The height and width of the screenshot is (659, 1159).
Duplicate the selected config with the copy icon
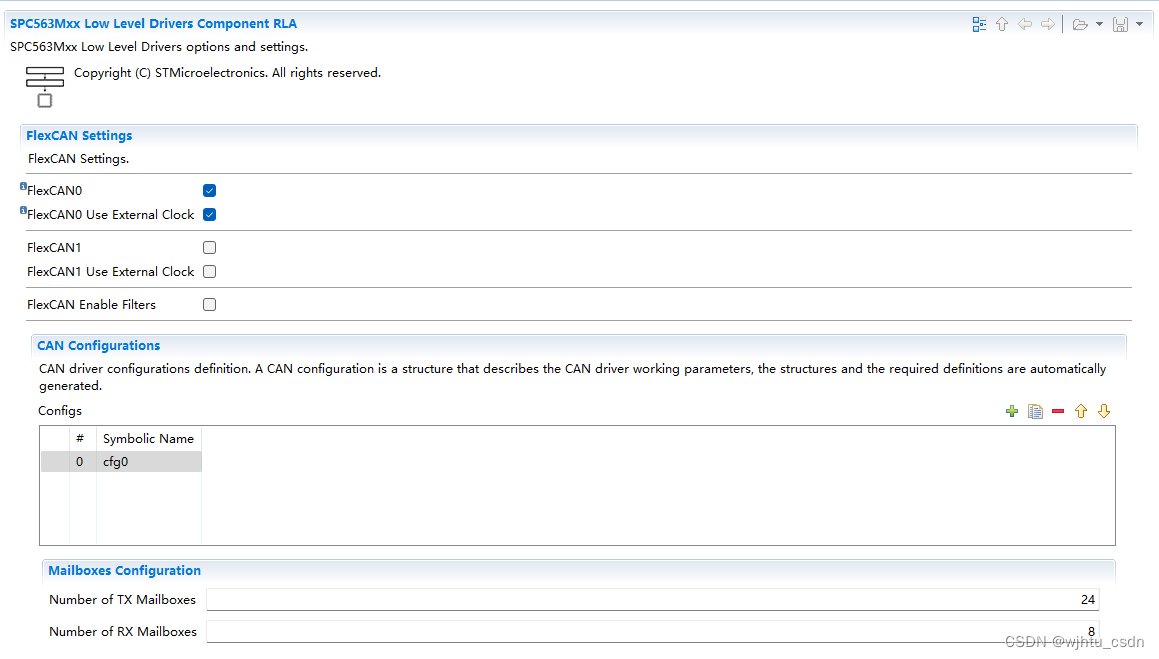[1035, 412]
